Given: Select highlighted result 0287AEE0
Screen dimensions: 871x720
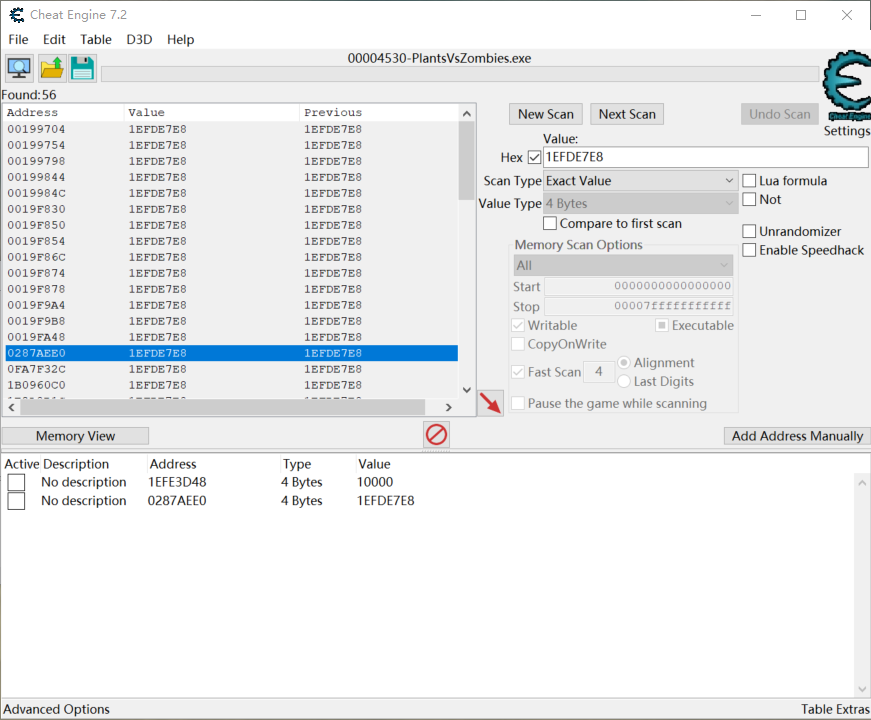Looking at the screenshot, I should (232, 353).
